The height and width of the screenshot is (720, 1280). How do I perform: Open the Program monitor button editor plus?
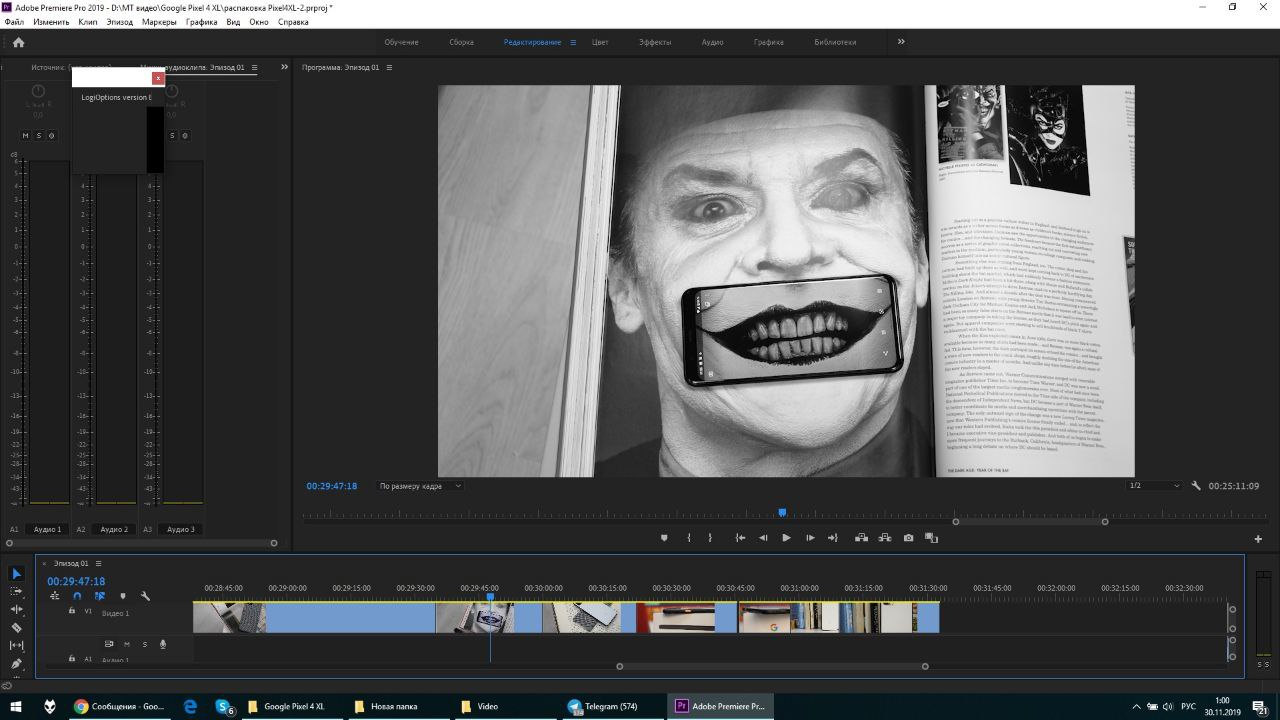tap(1258, 538)
